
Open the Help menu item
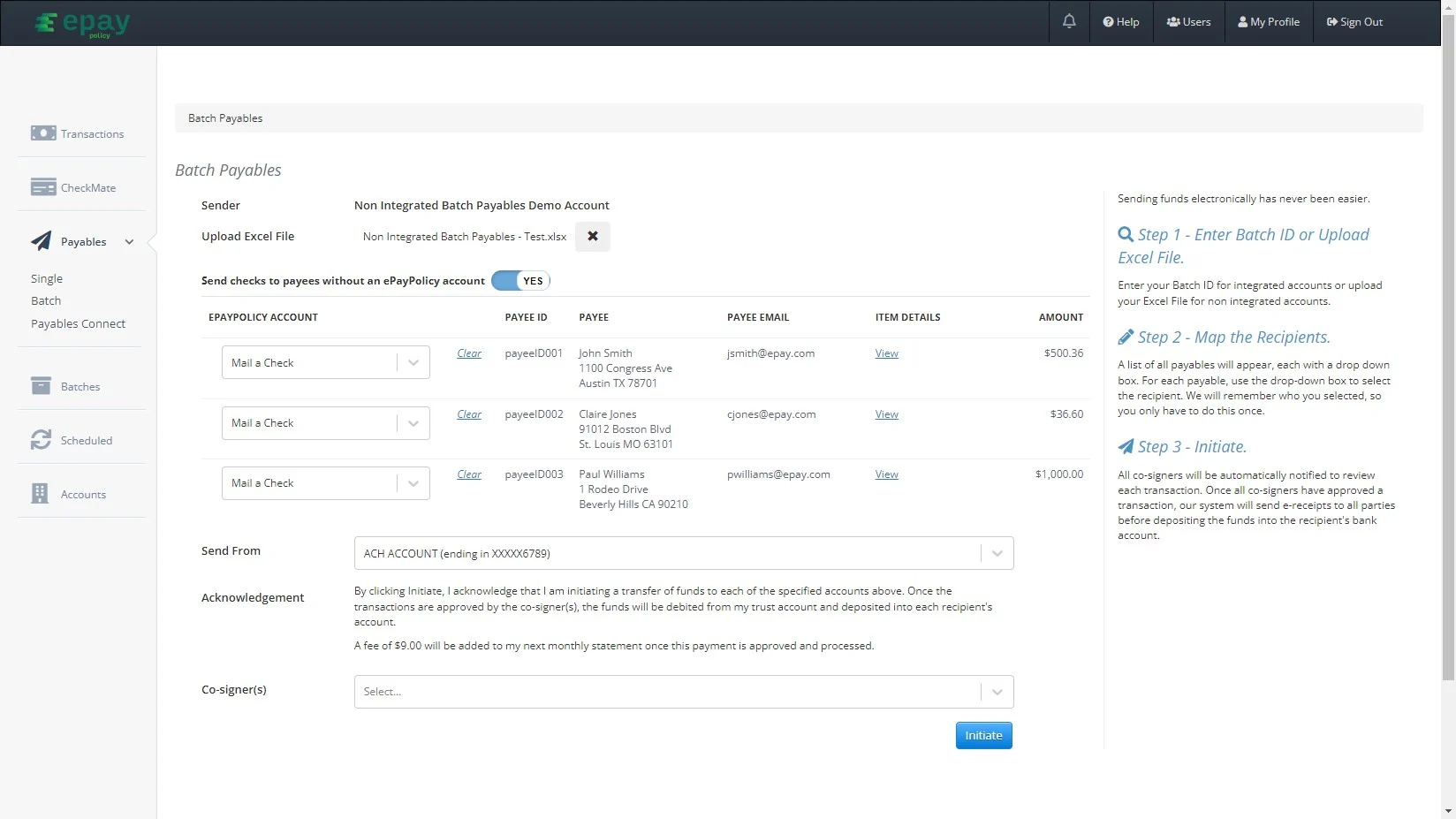pos(1121,22)
